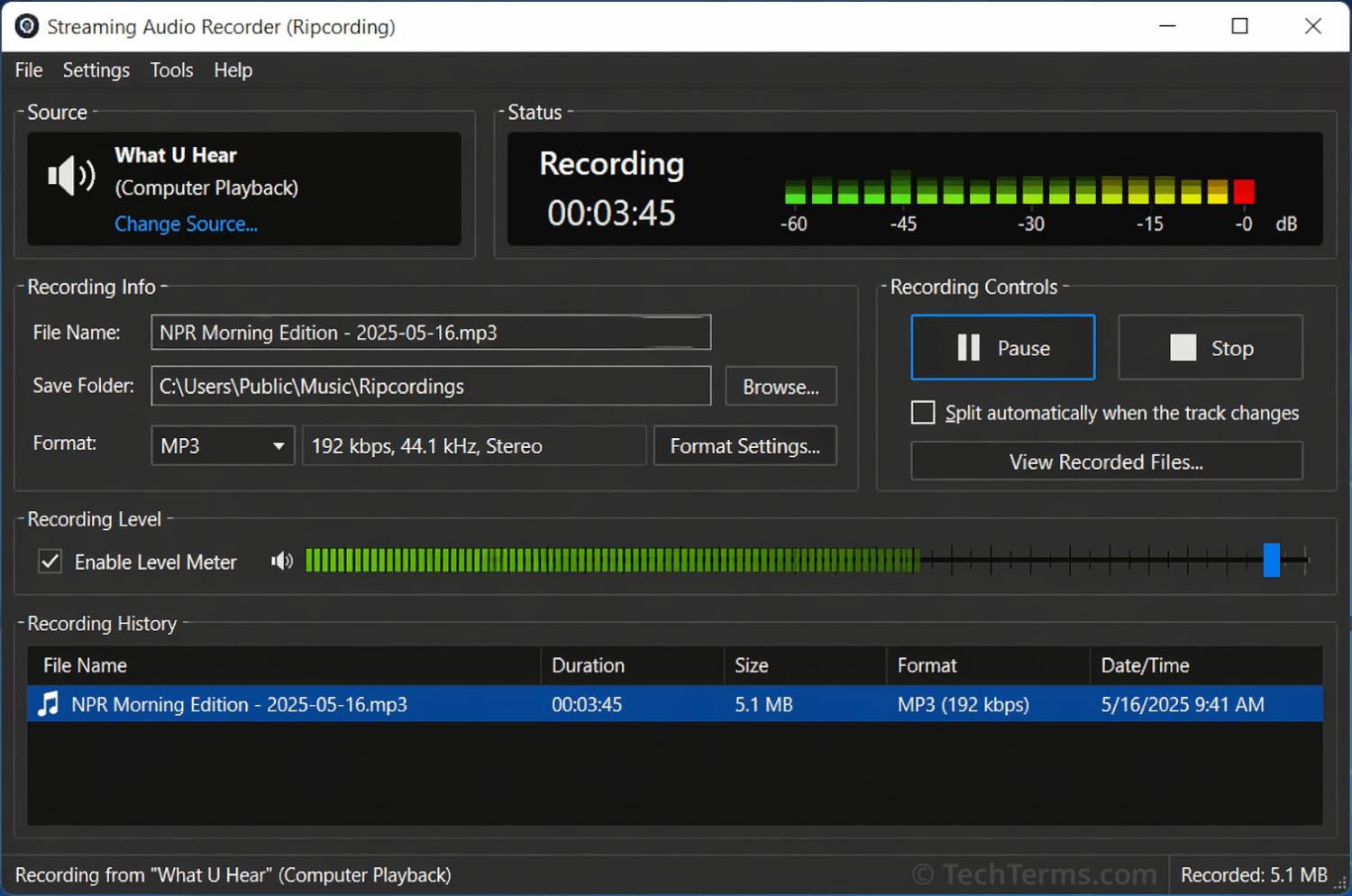Close the Streaming Audio Recorder window

(1313, 26)
